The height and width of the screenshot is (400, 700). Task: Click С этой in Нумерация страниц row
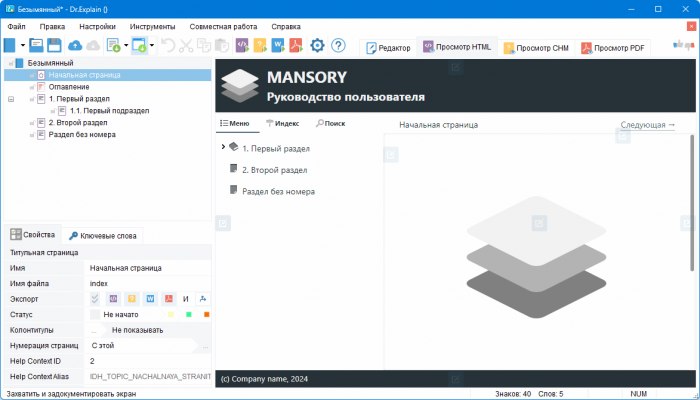coord(103,346)
